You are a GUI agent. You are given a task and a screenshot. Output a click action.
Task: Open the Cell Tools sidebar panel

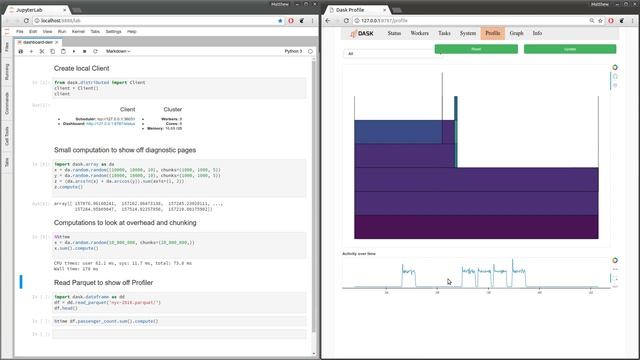(7, 136)
